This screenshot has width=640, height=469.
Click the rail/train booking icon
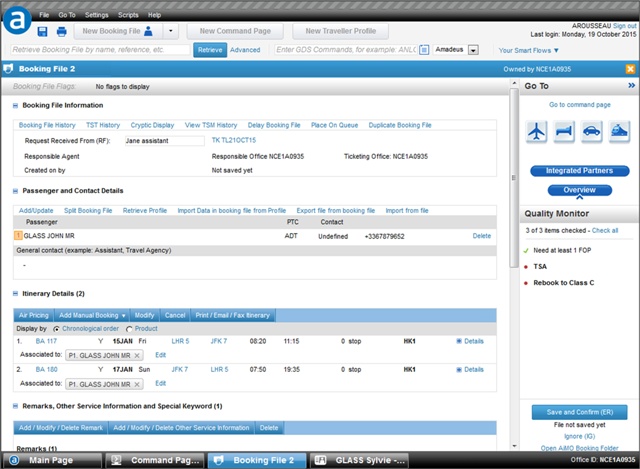tap(620, 132)
